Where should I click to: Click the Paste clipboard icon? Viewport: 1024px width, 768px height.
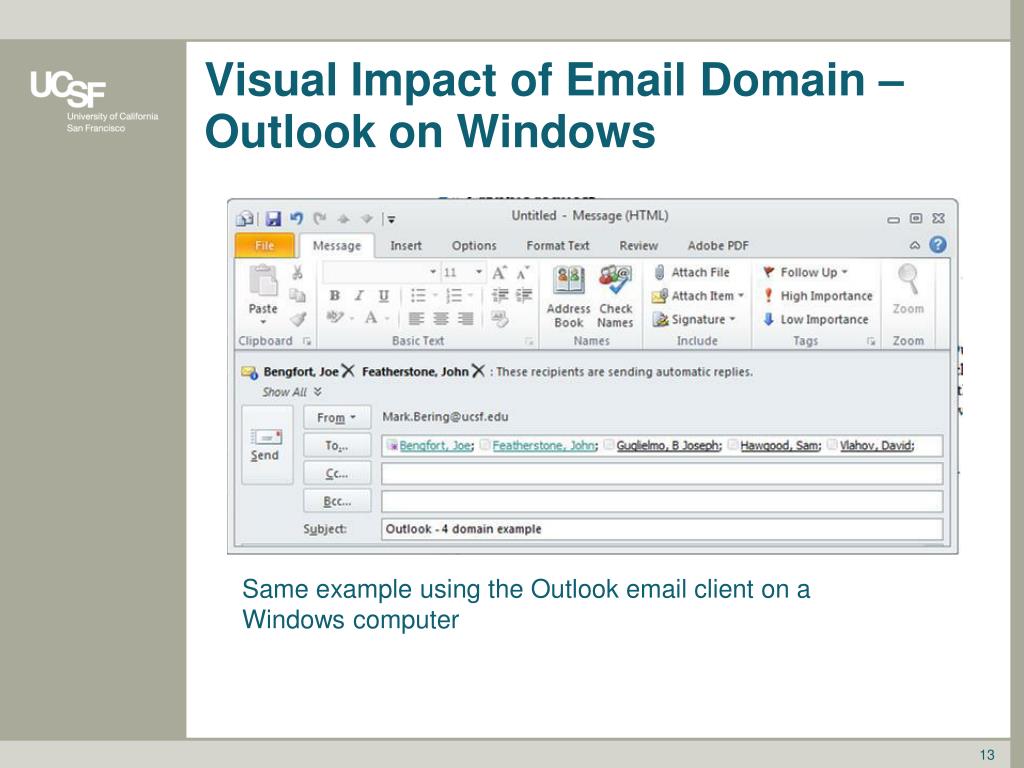pyautogui.click(x=263, y=282)
